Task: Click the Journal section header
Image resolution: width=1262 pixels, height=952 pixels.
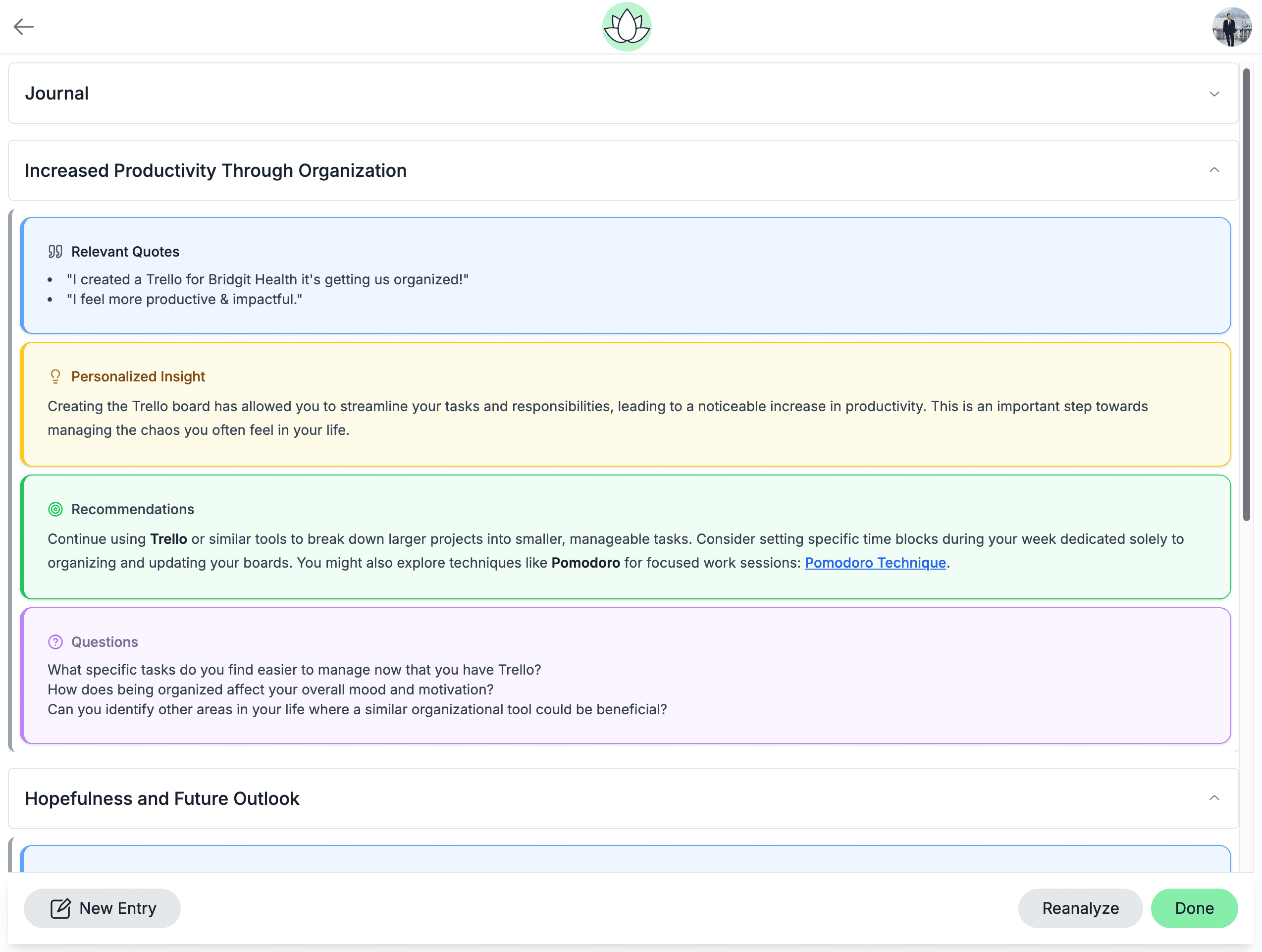Action: click(x=57, y=94)
